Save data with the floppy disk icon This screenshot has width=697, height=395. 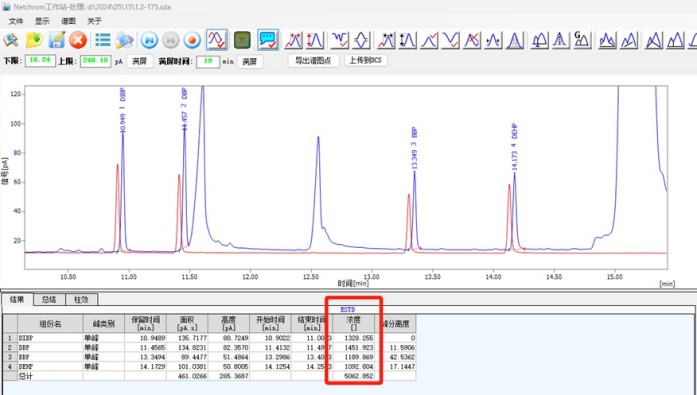coord(57,40)
